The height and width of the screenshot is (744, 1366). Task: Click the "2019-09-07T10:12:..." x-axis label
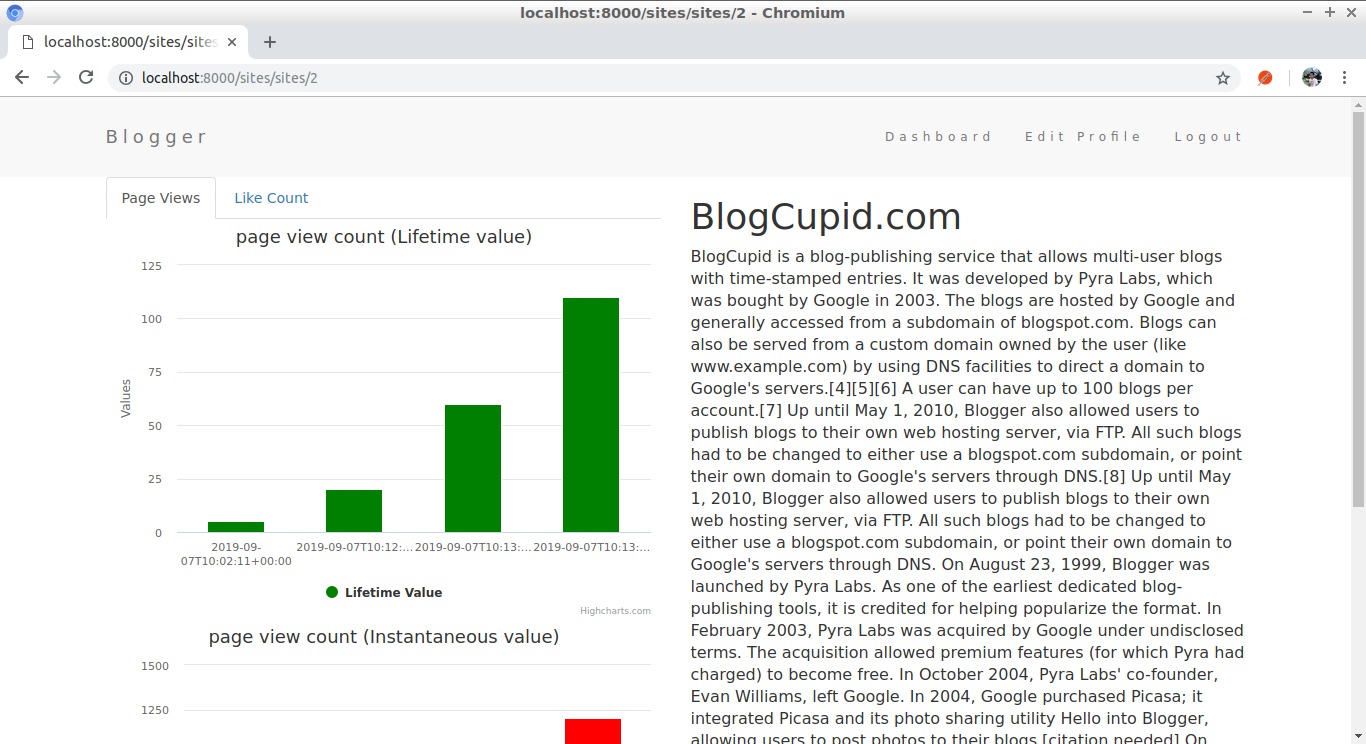tap(354, 547)
